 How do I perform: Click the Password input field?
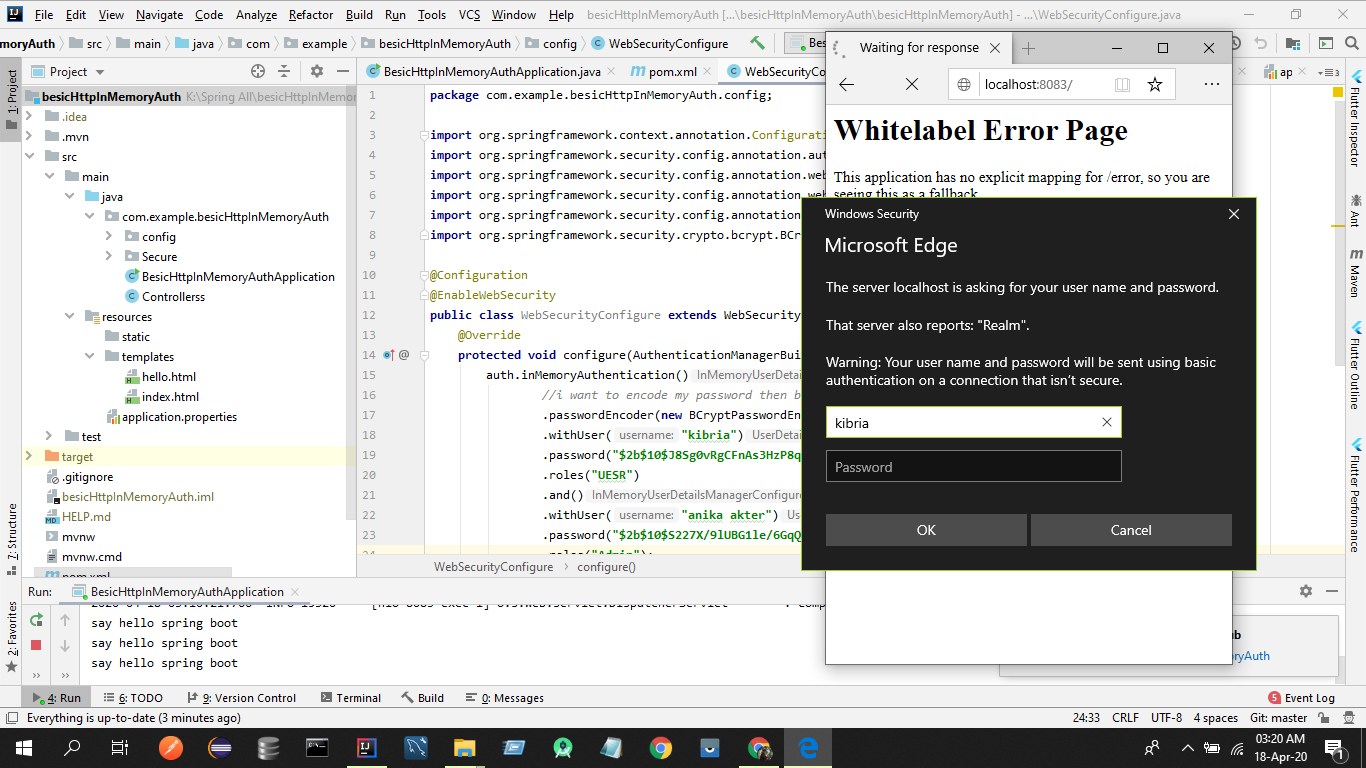coord(973,466)
